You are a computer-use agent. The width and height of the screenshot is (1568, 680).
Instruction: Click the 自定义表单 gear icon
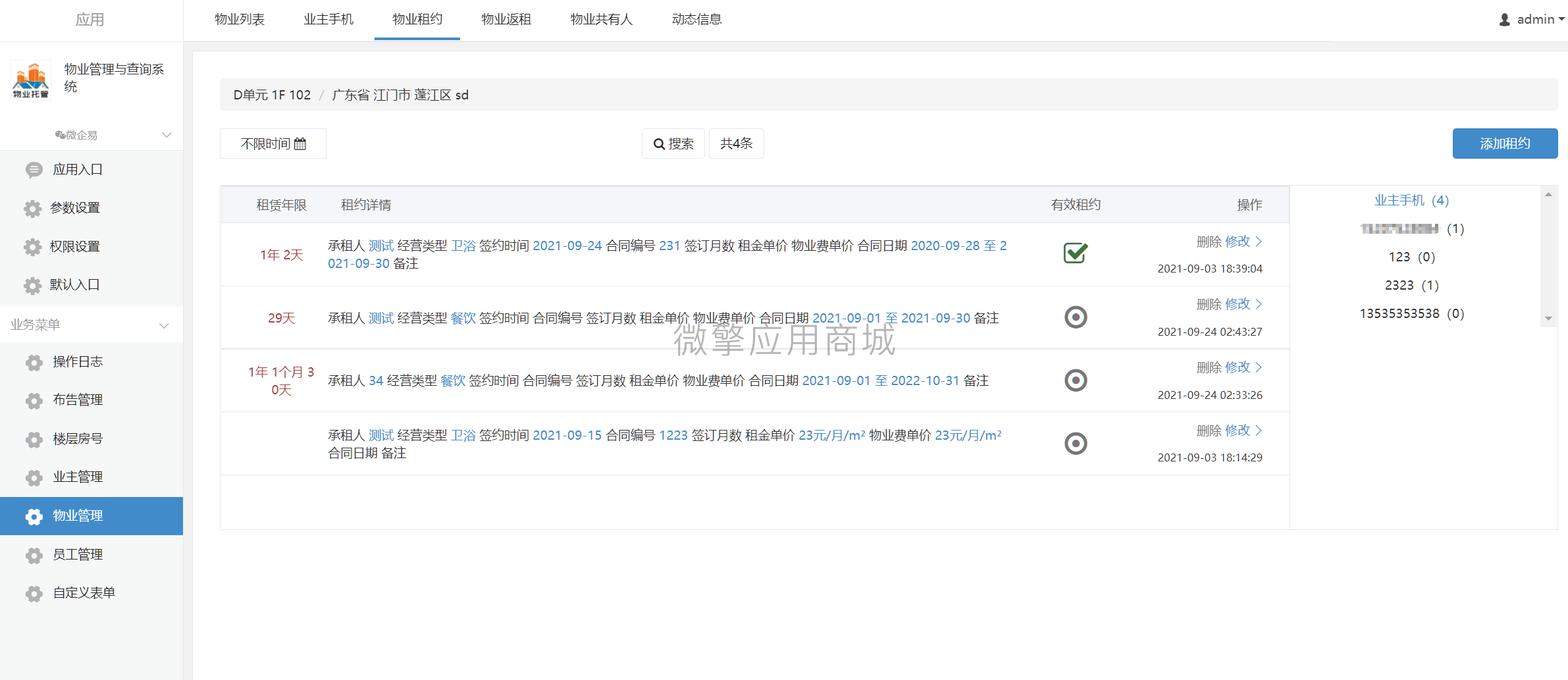point(34,594)
